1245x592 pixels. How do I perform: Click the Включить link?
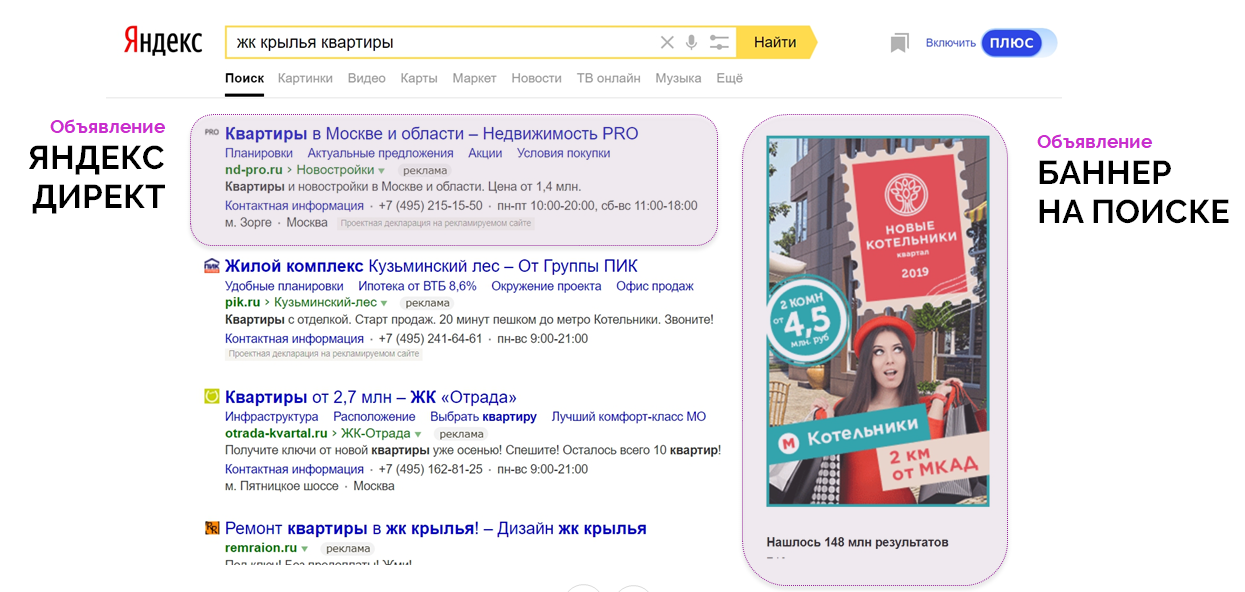[950, 43]
